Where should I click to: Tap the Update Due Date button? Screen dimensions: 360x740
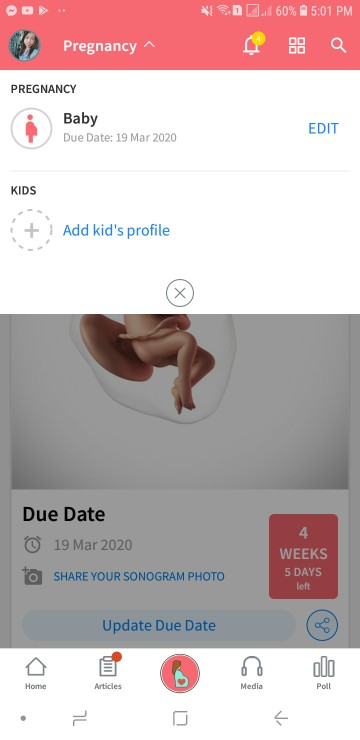tap(159, 625)
